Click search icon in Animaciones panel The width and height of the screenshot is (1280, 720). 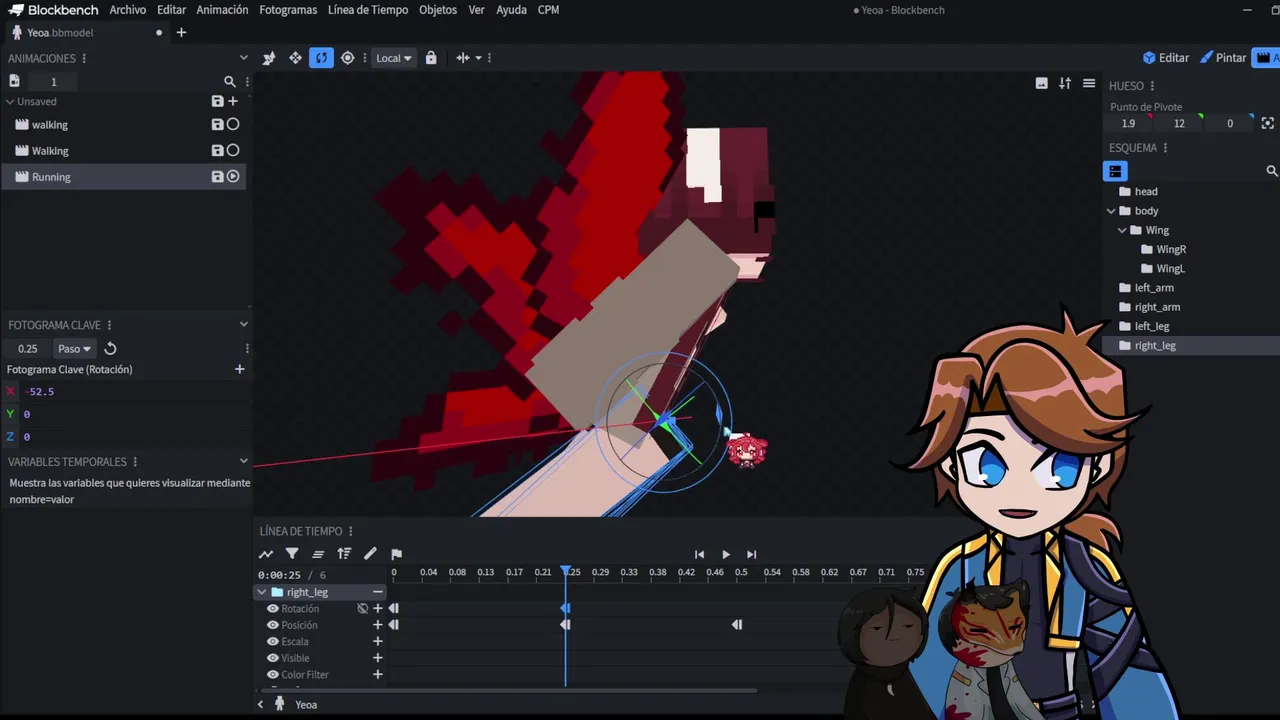pos(230,82)
